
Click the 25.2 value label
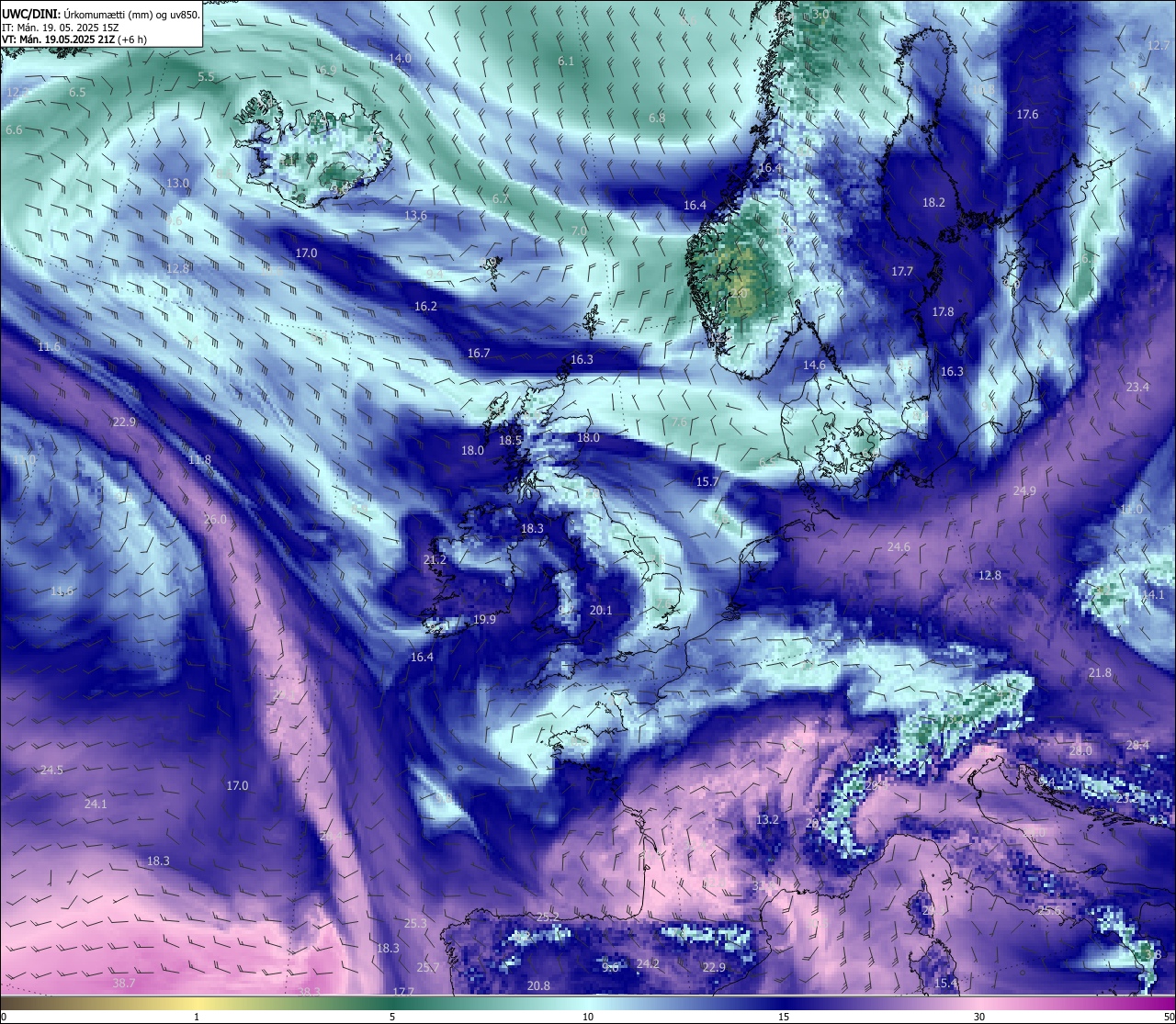[x=548, y=917]
